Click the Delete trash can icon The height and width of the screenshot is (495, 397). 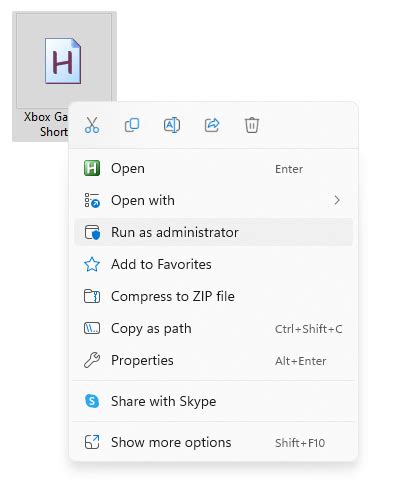point(252,125)
